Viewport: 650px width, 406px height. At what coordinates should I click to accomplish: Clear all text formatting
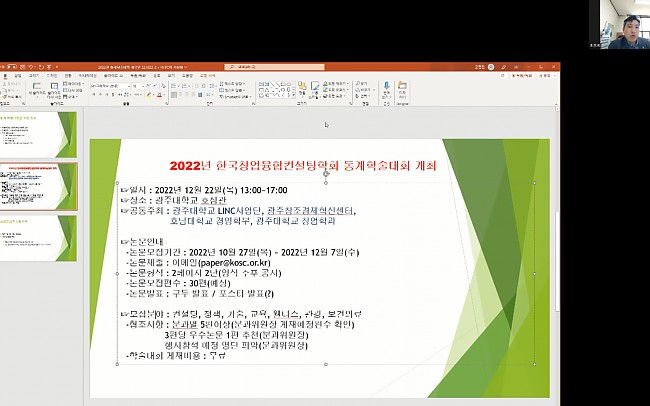pyautogui.click(x=164, y=86)
